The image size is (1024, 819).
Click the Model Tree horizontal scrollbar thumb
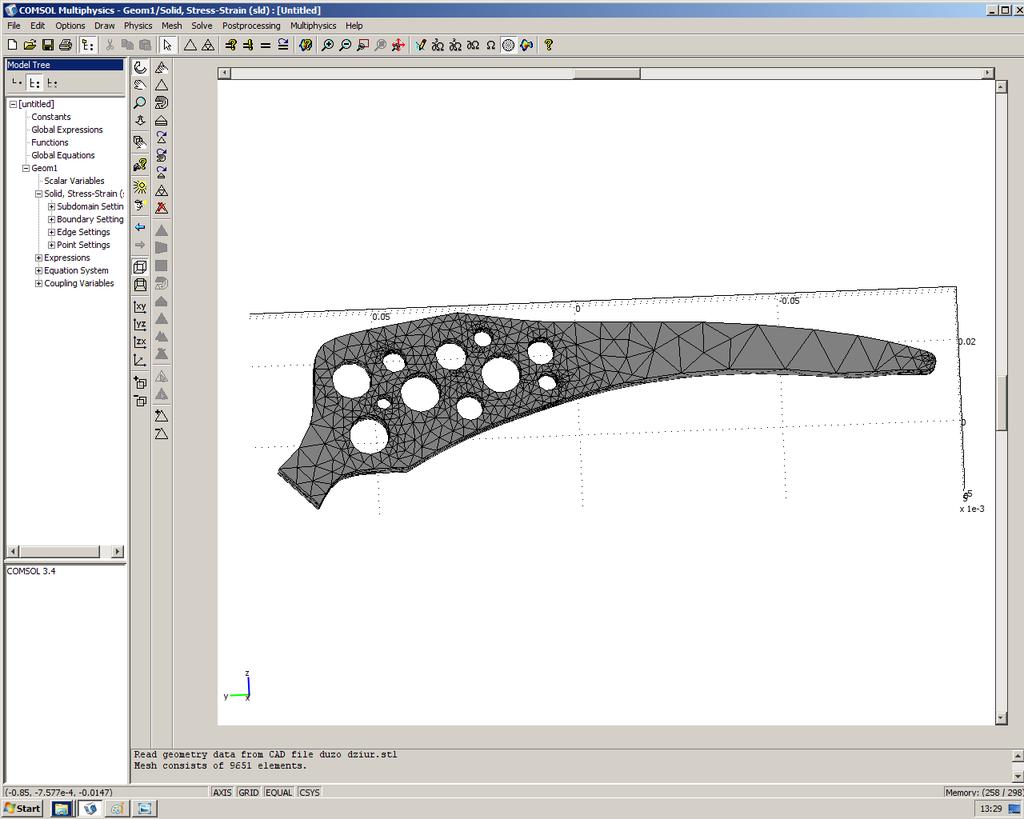pyautogui.click(x=59, y=552)
